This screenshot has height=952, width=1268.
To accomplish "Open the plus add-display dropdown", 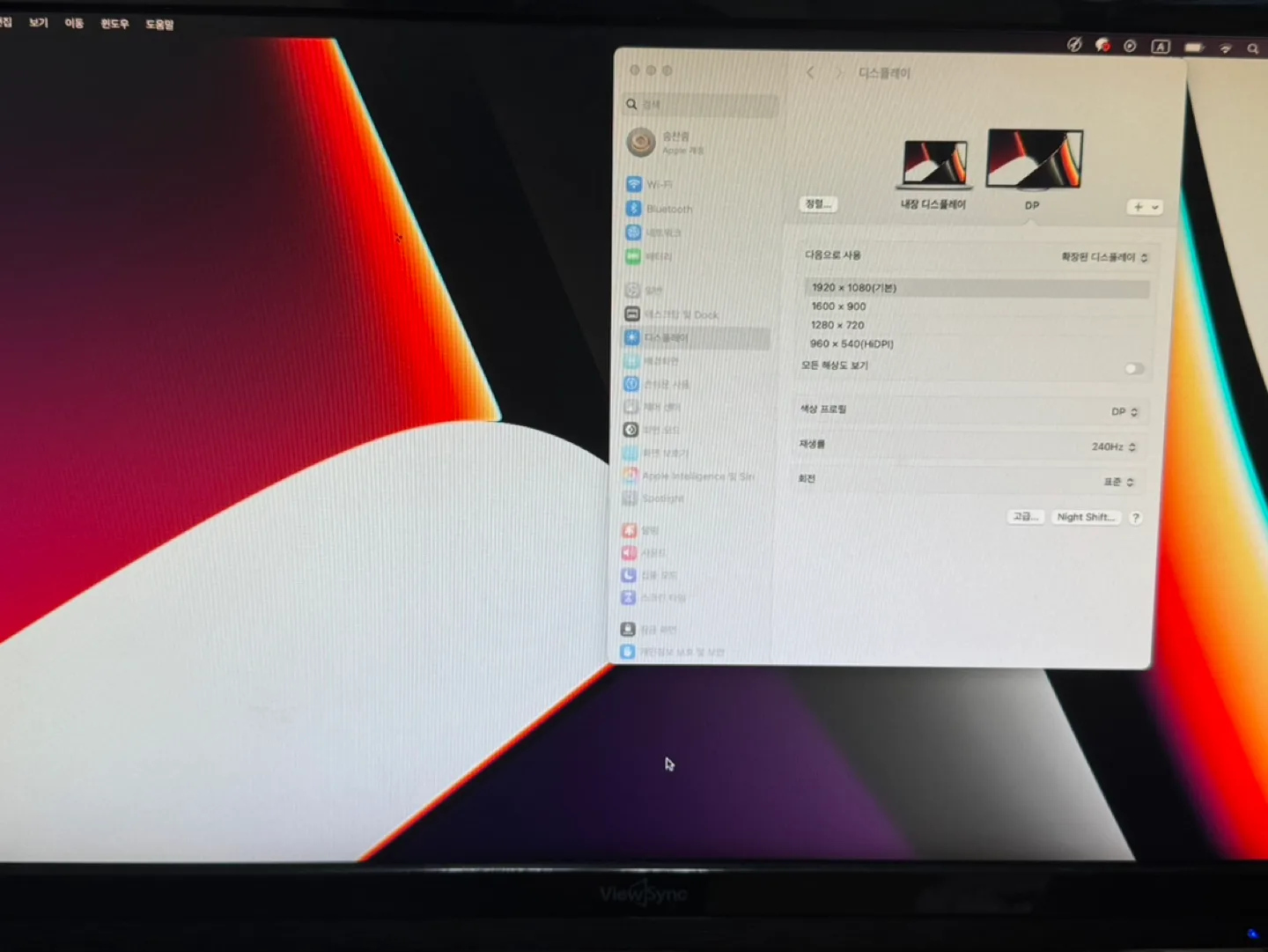I will [x=1145, y=207].
